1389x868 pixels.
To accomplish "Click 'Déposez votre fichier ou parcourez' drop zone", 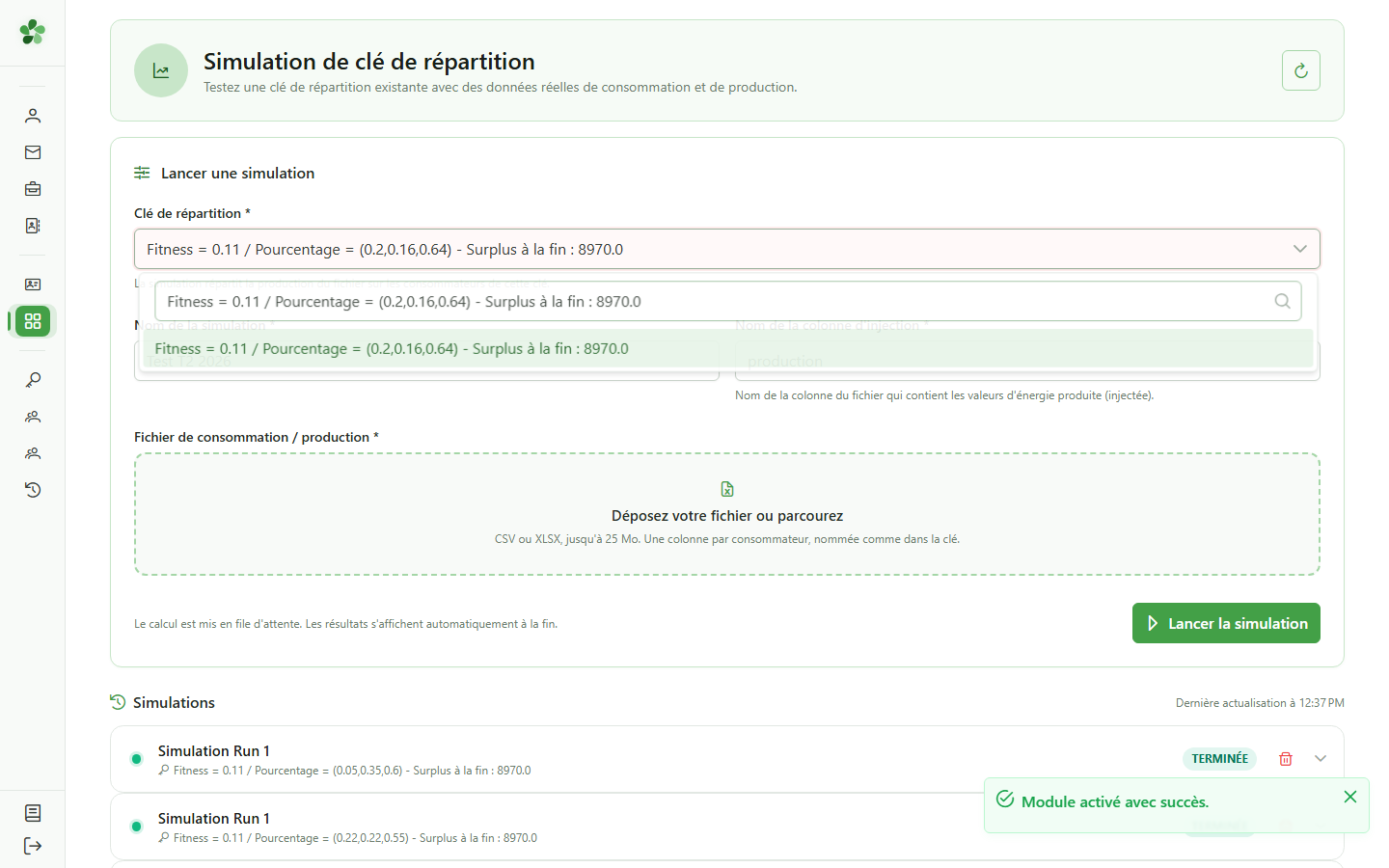I will click(x=727, y=514).
